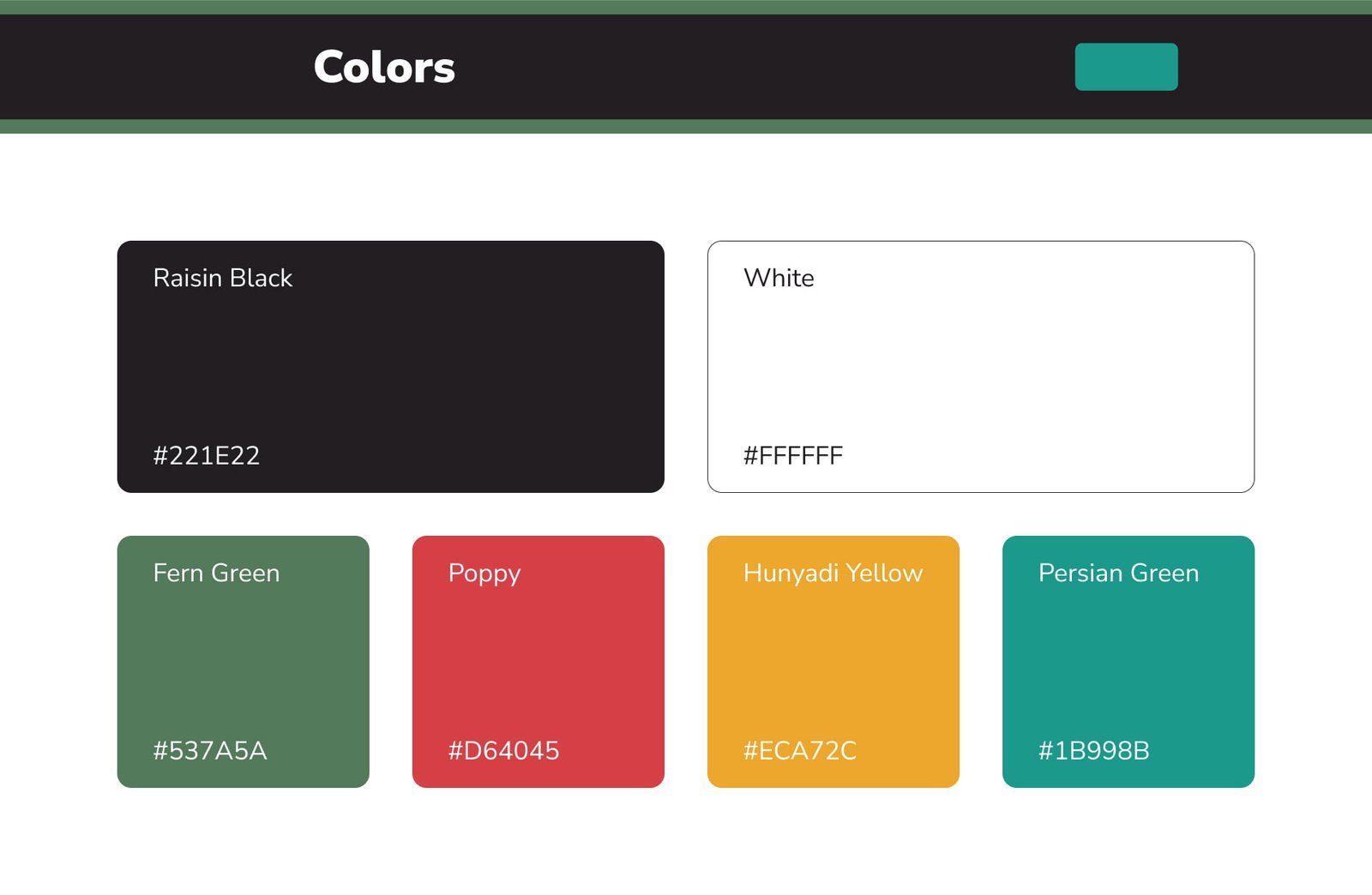Screen dimensions: 1372x895
Task: Click the Raisin Black label text
Action: tap(223, 278)
